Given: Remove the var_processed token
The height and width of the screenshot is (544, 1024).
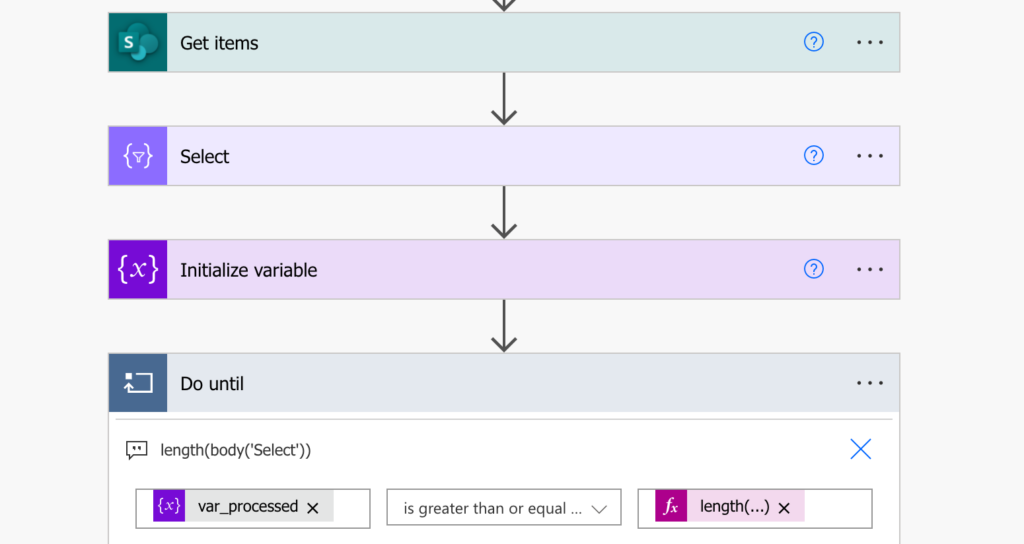Looking at the screenshot, I should point(313,508).
